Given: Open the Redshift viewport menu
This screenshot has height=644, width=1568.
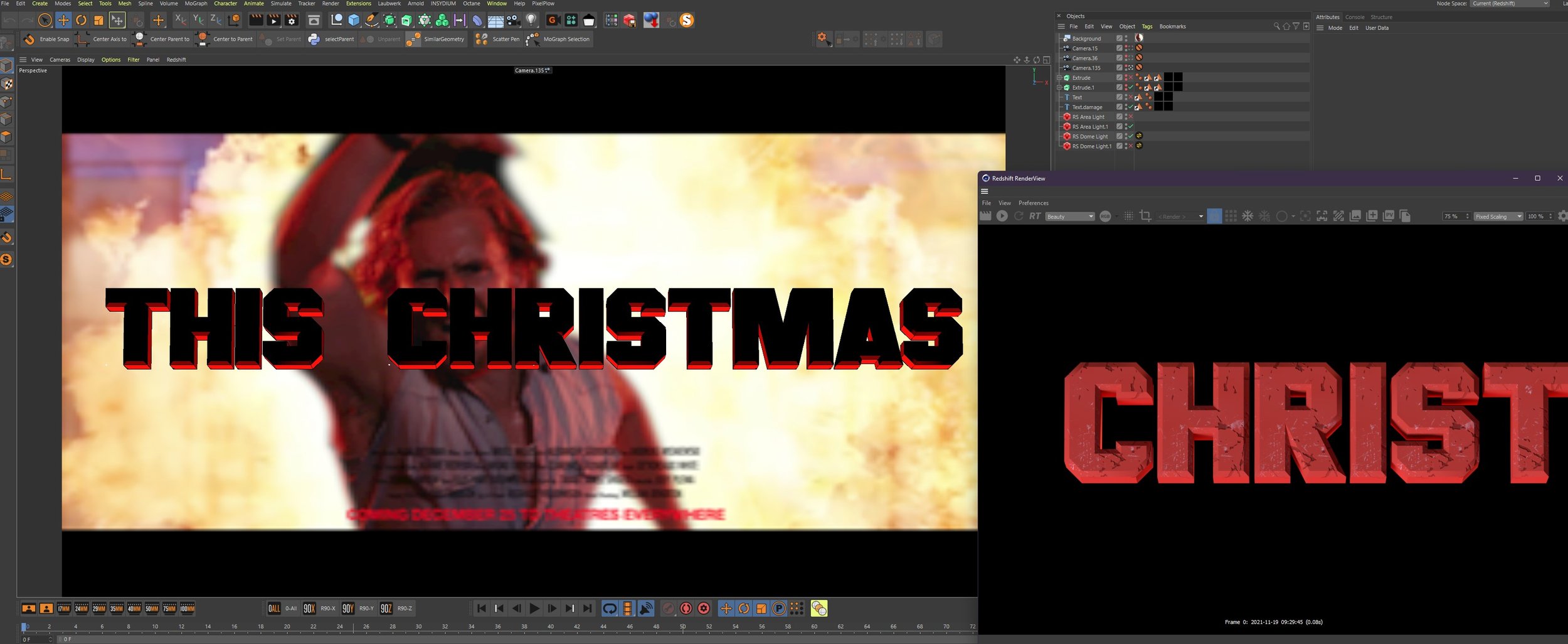Looking at the screenshot, I should pos(176,60).
